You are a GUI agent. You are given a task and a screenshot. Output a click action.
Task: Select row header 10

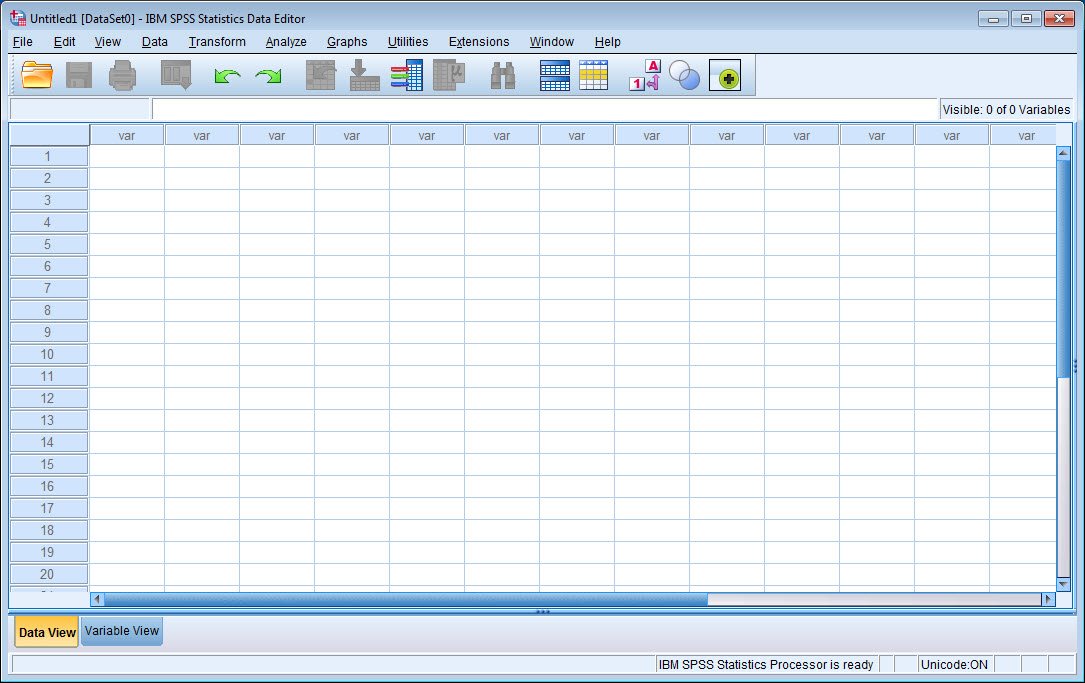tap(48, 354)
